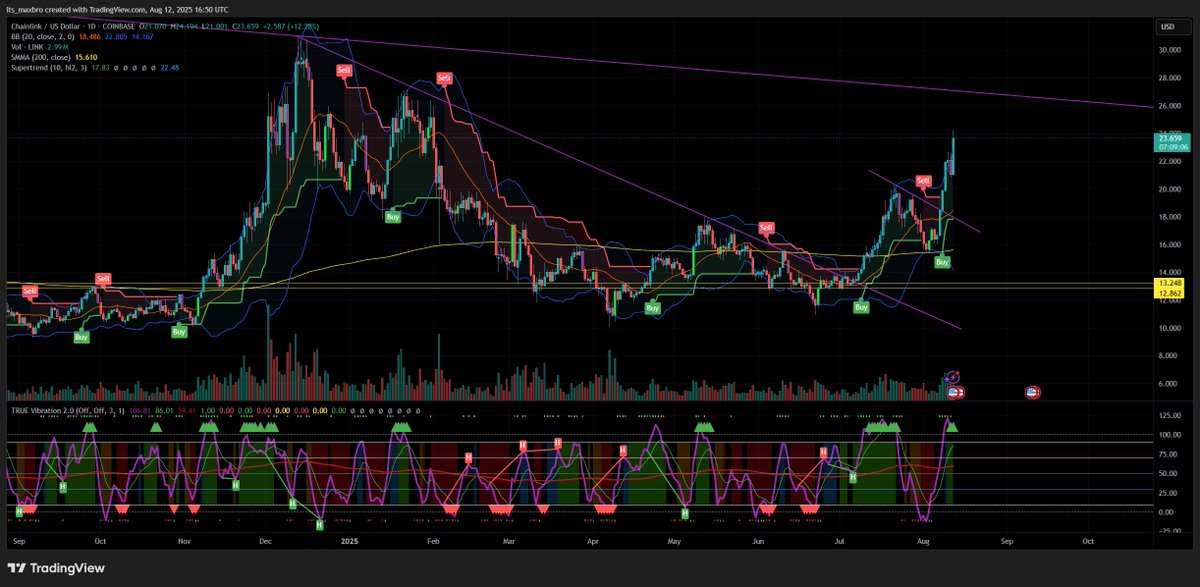This screenshot has width=1200, height=587.
Task: Click the Buy signal in January near 18.000
Action: click(395, 216)
